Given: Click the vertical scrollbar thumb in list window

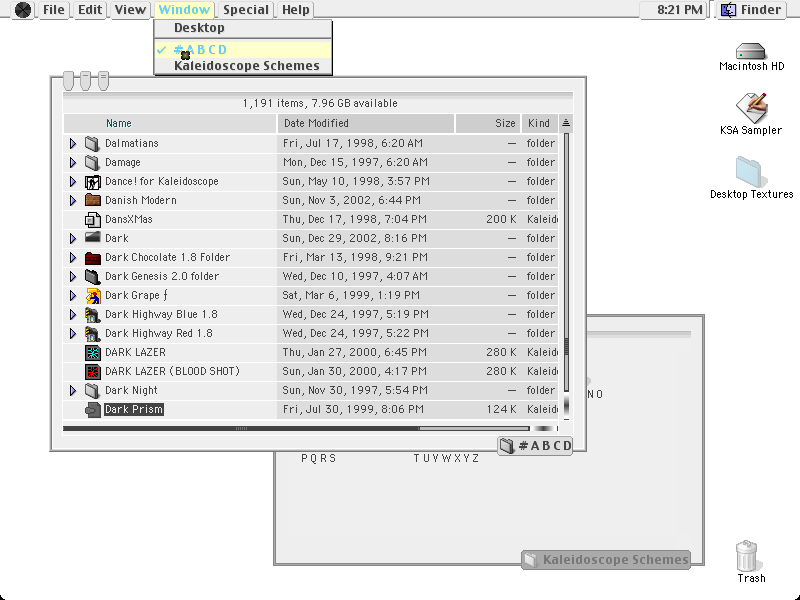Looking at the screenshot, I should [x=566, y=347].
